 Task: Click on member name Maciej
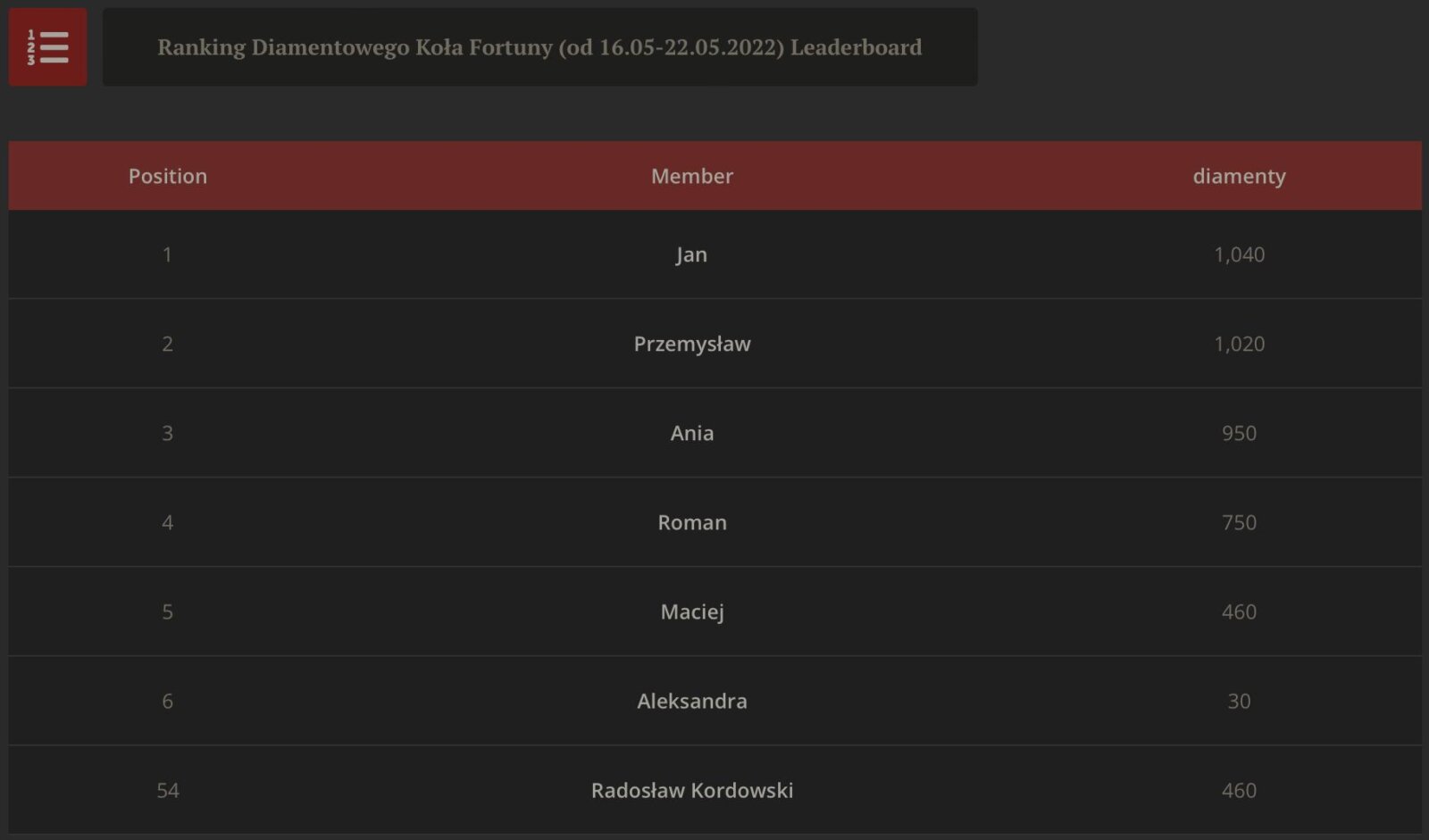692,611
